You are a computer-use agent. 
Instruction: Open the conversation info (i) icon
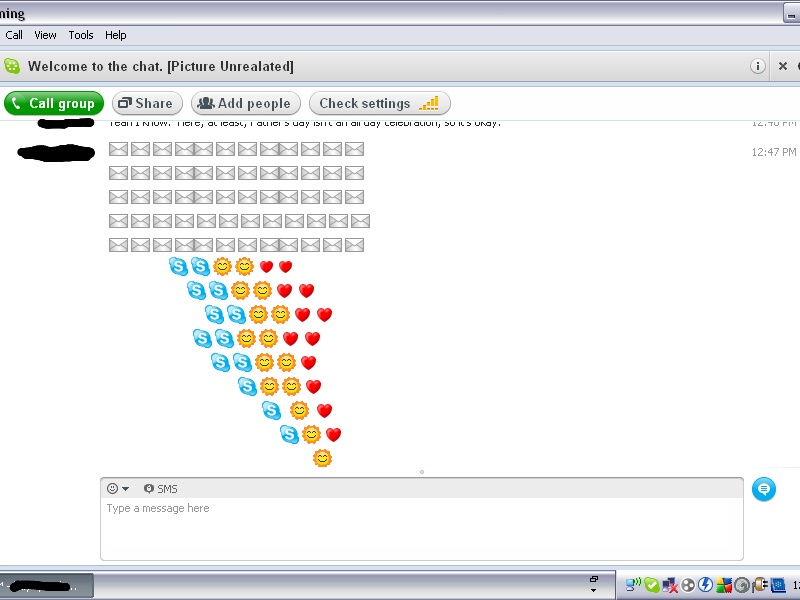pyautogui.click(x=758, y=66)
